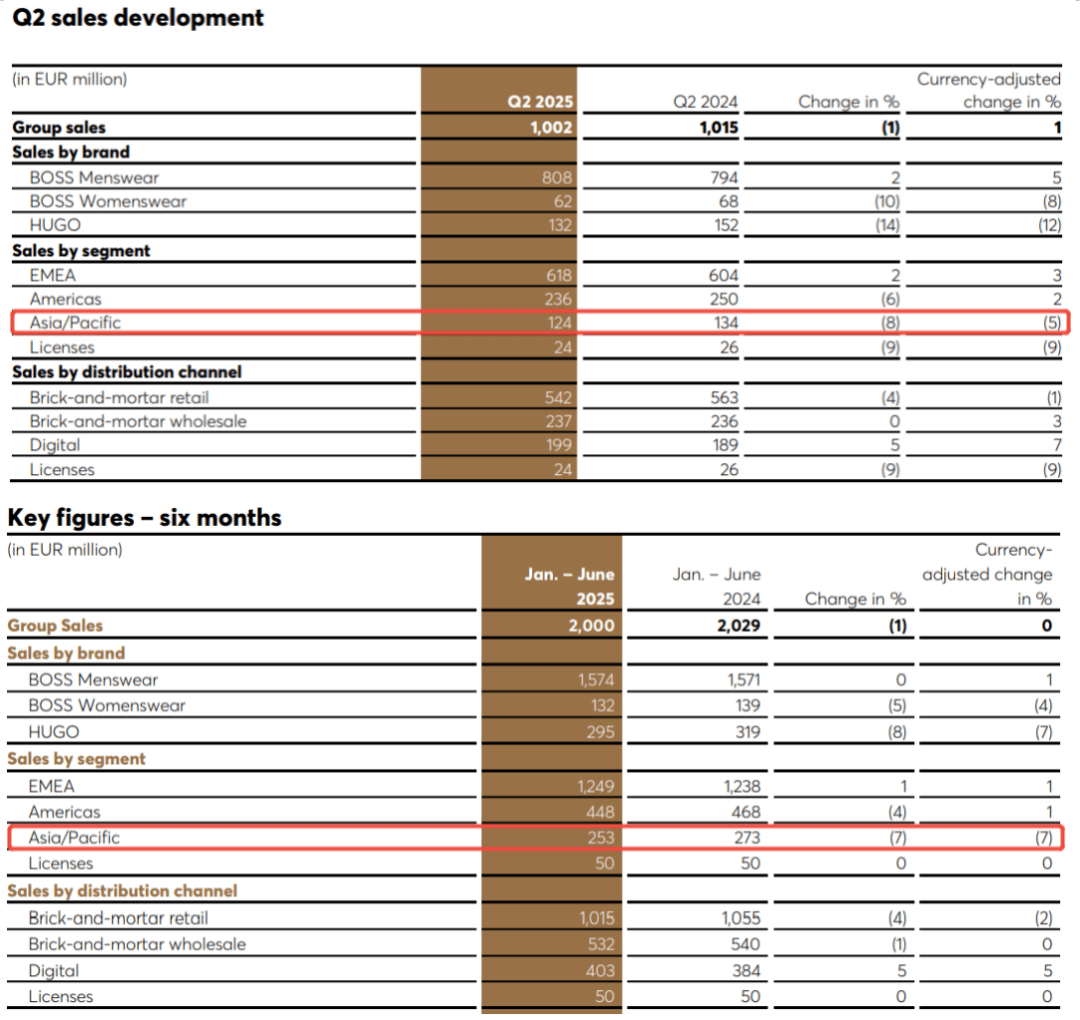
Task: Click "Sales by brand" in Q2 table
Action: click(x=71, y=152)
